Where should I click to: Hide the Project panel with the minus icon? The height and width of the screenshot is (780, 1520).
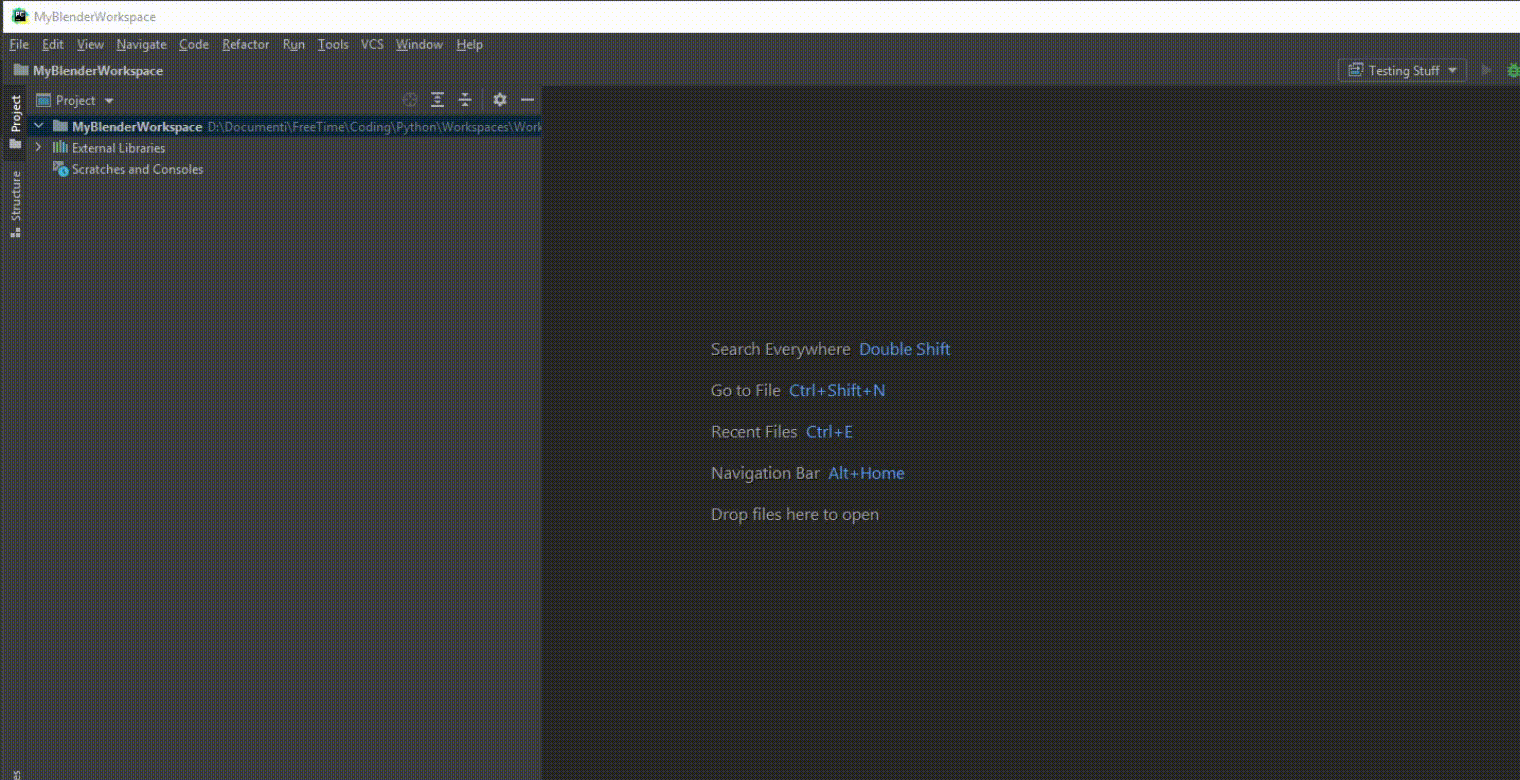pyautogui.click(x=528, y=100)
